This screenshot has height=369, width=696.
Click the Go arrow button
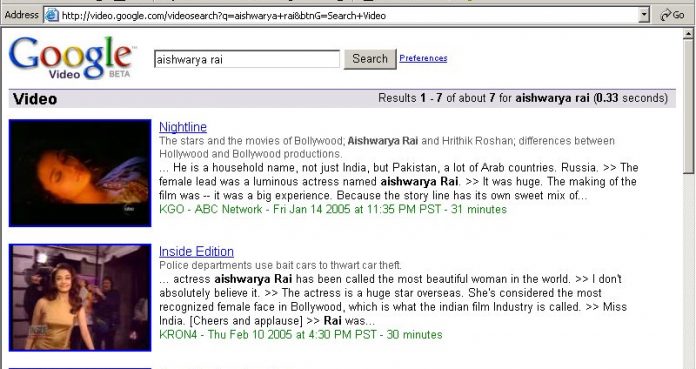coord(672,15)
